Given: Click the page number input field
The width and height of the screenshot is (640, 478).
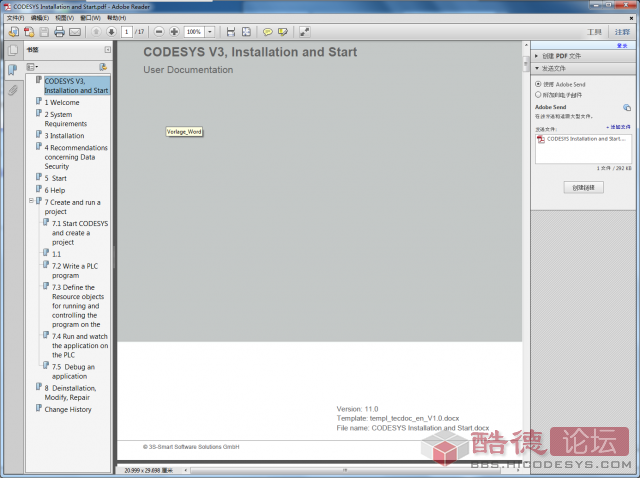Looking at the screenshot, I should coord(127,32).
